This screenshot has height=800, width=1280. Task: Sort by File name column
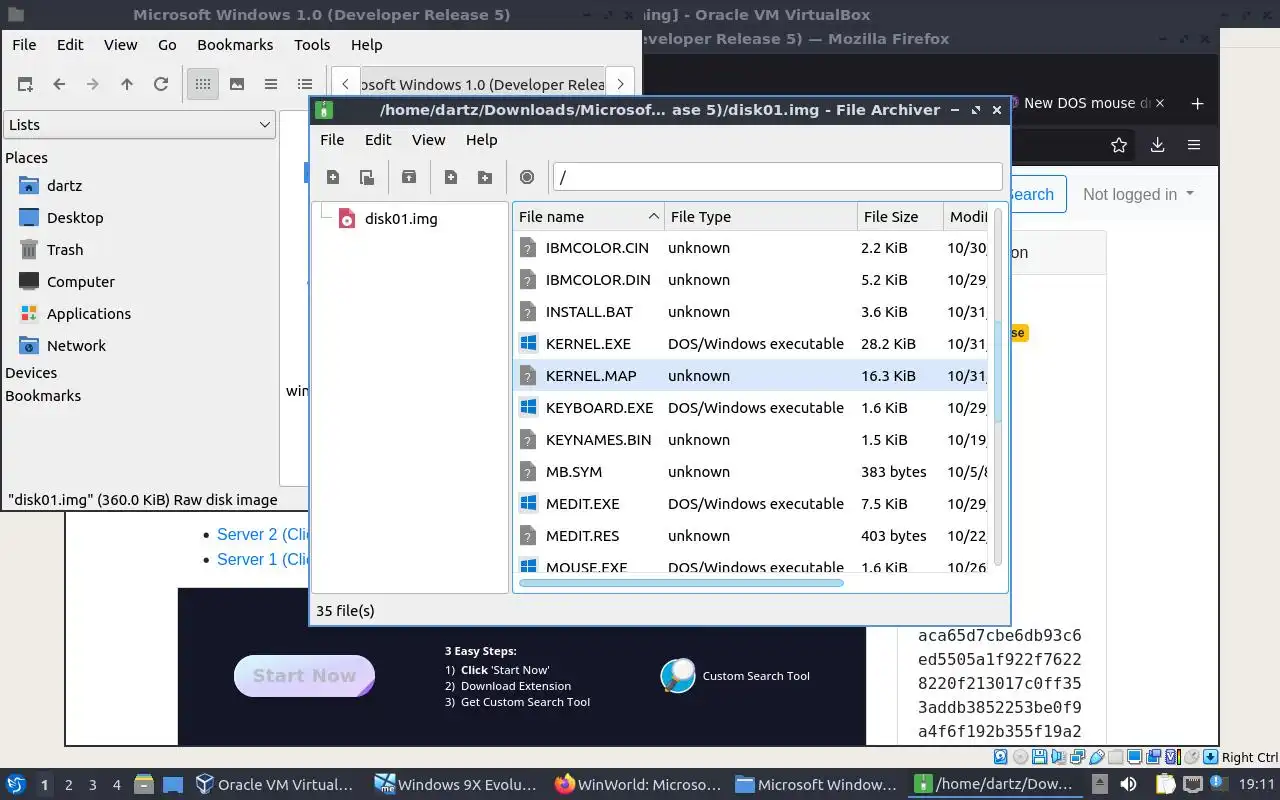click(x=588, y=216)
